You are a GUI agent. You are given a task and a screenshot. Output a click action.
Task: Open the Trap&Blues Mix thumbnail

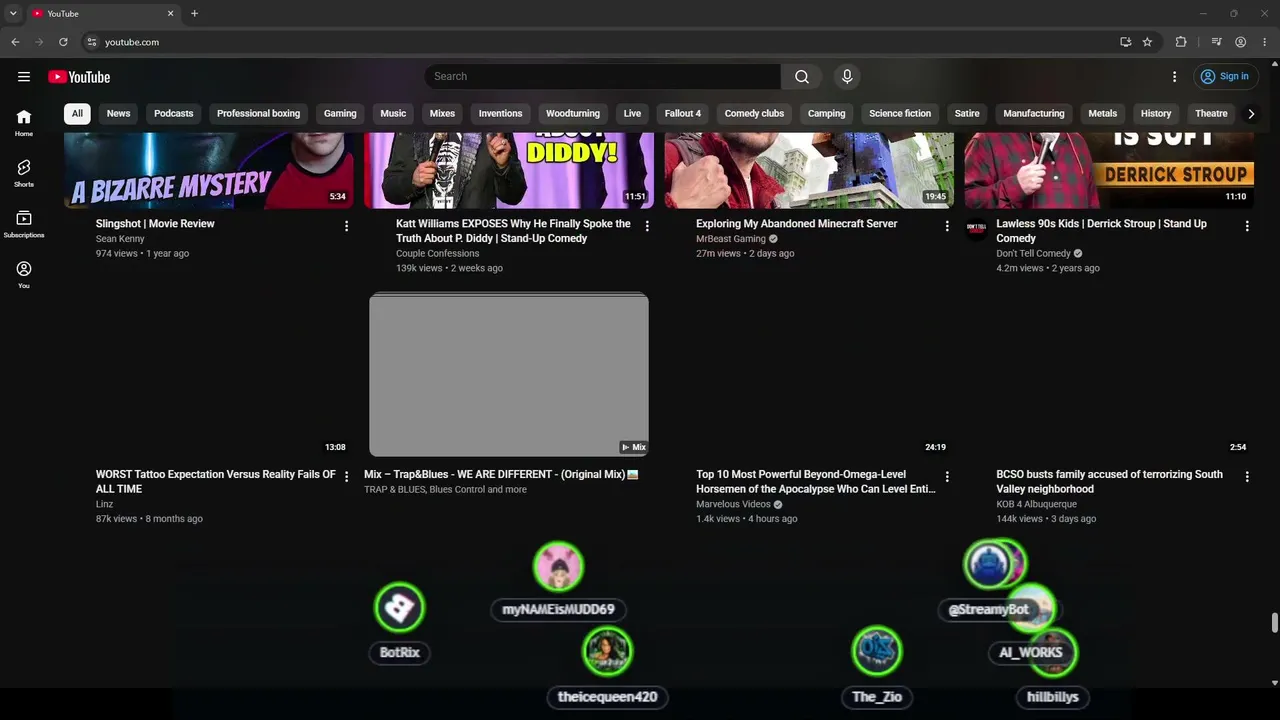[x=509, y=375]
